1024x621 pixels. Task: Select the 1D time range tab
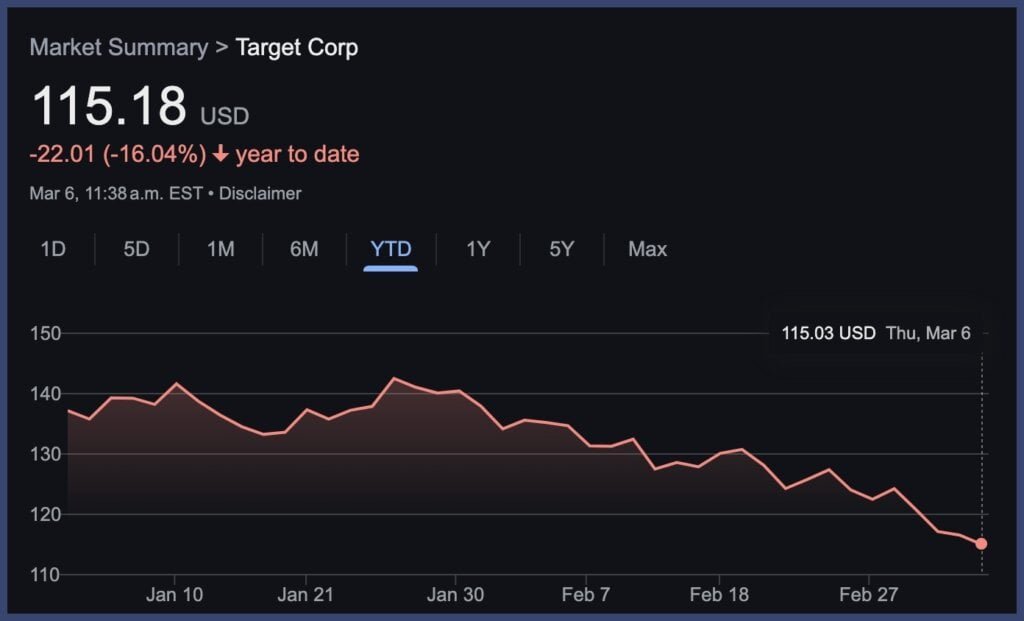[53, 249]
